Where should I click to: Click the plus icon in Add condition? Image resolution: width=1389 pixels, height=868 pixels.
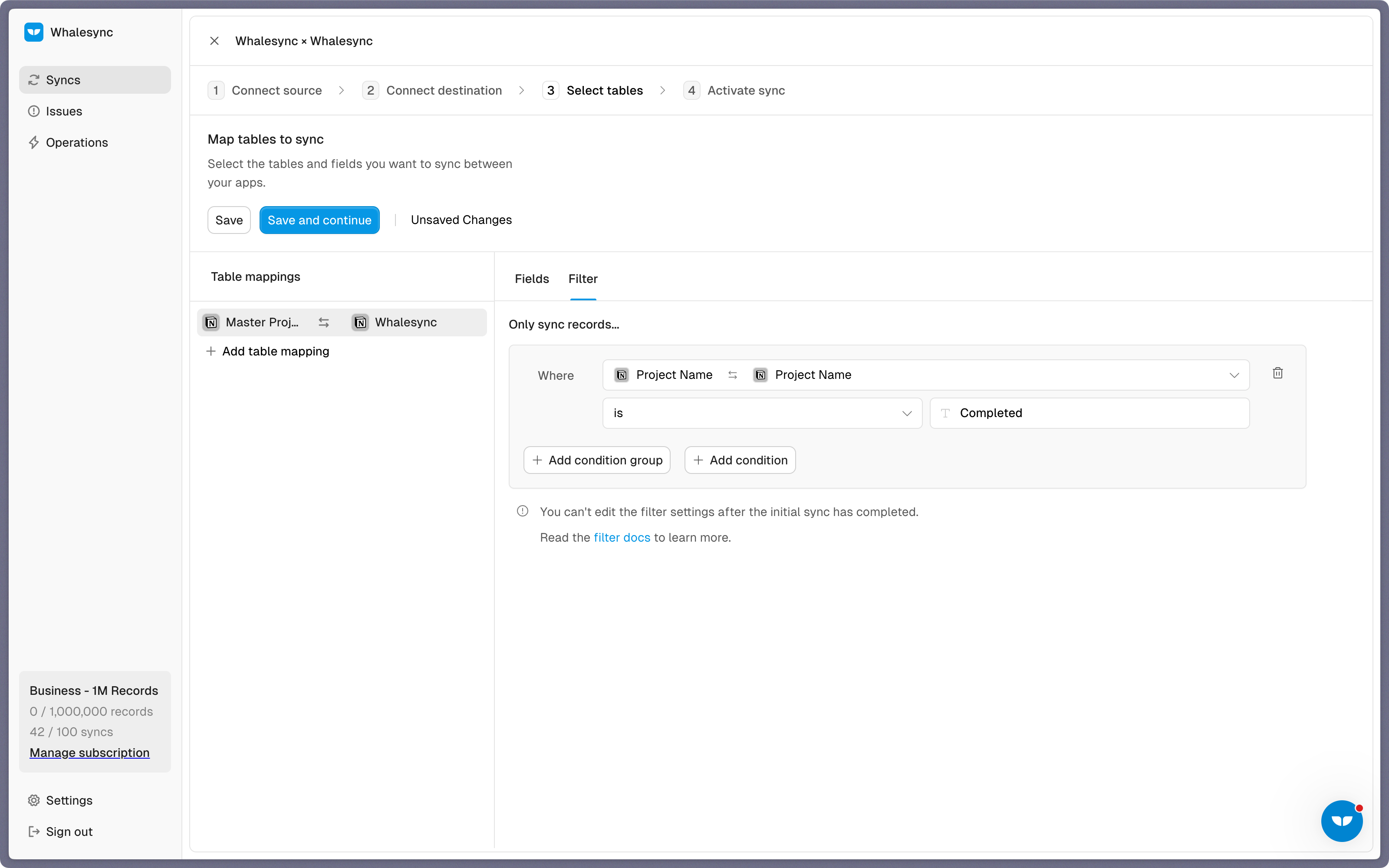[x=698, y=460]
